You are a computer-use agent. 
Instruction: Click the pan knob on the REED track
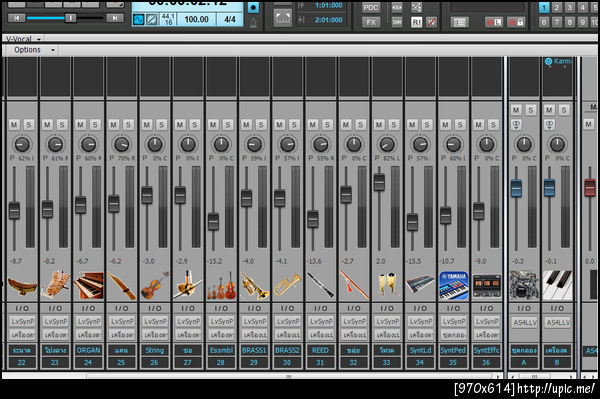click(x=321, y=145)
